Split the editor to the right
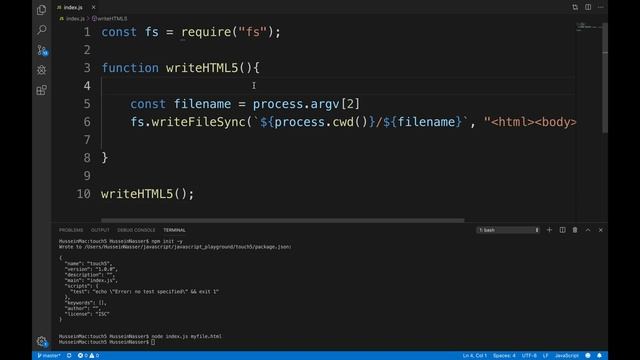The width and height of the screenshot is (640, 360). (588, 7)
